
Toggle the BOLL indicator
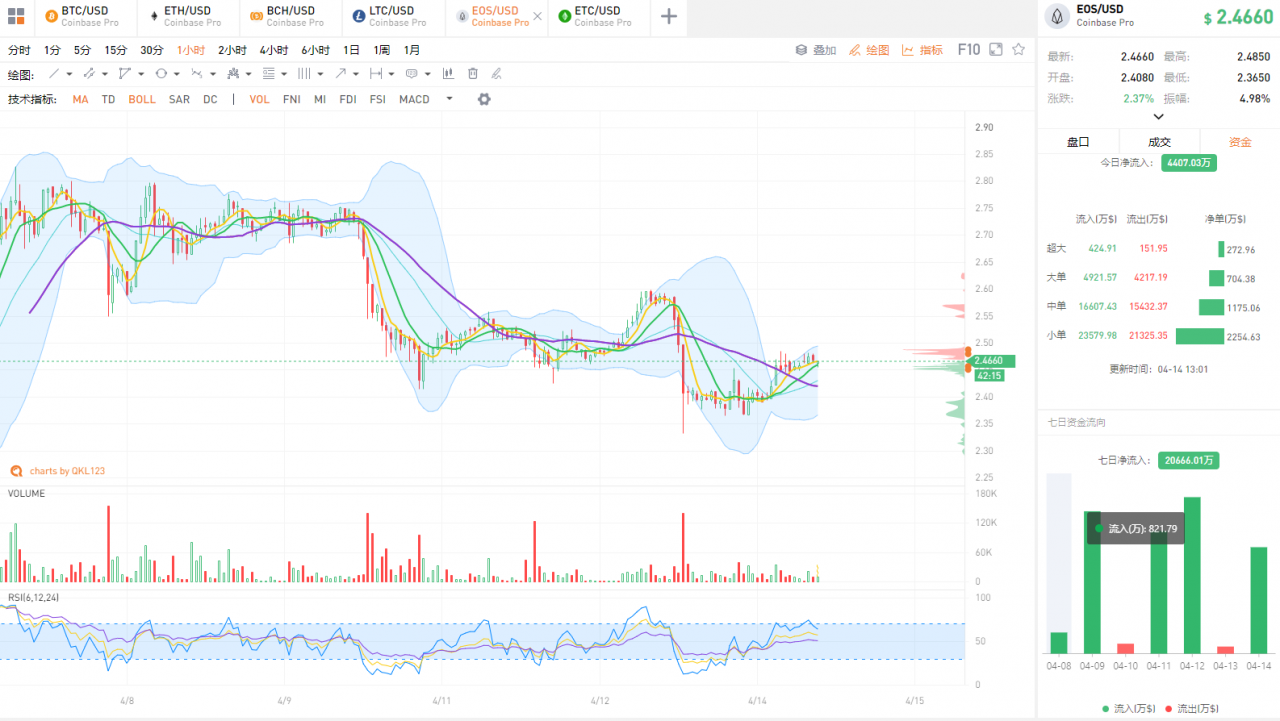(x=142, y=99)
